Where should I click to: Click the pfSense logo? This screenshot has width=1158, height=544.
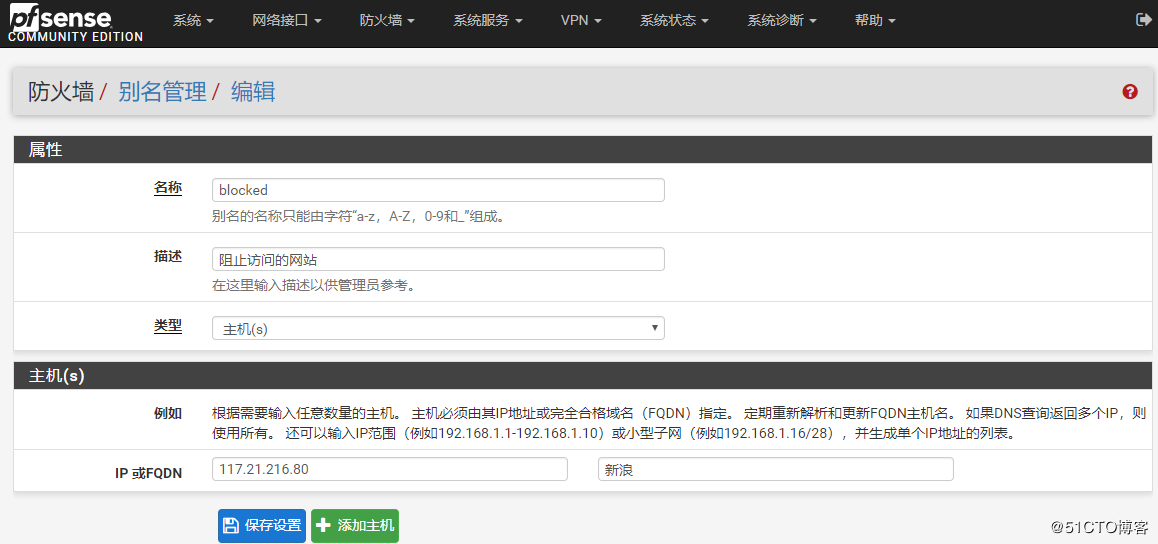tap(75, 24)
